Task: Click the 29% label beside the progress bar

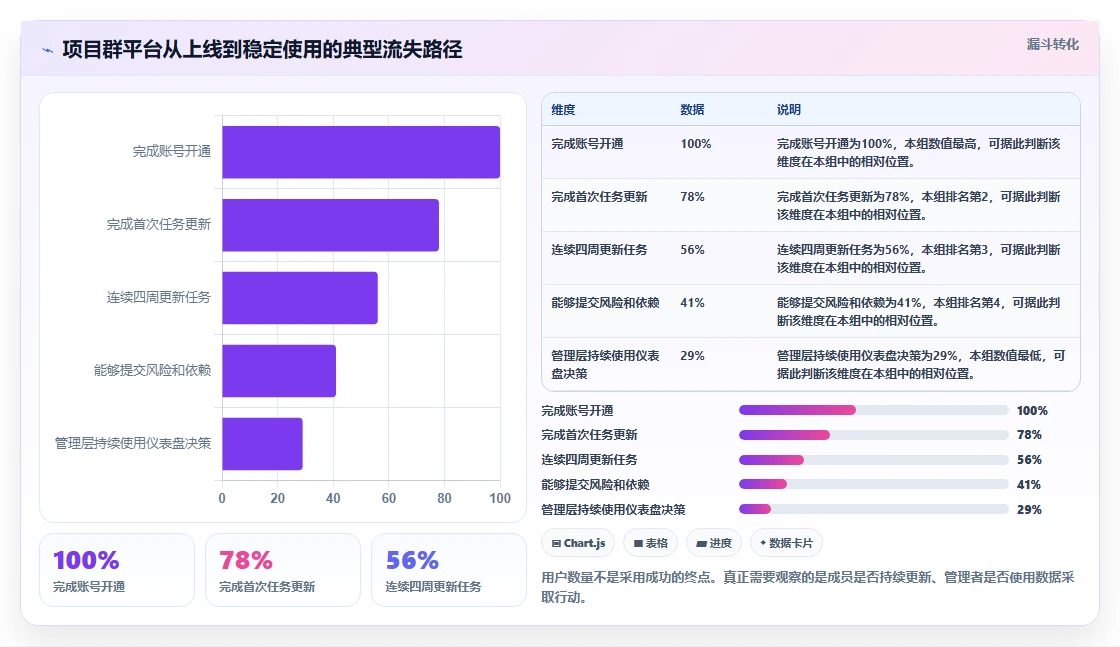Action: pyautogui.click(x=1029, y=510)
